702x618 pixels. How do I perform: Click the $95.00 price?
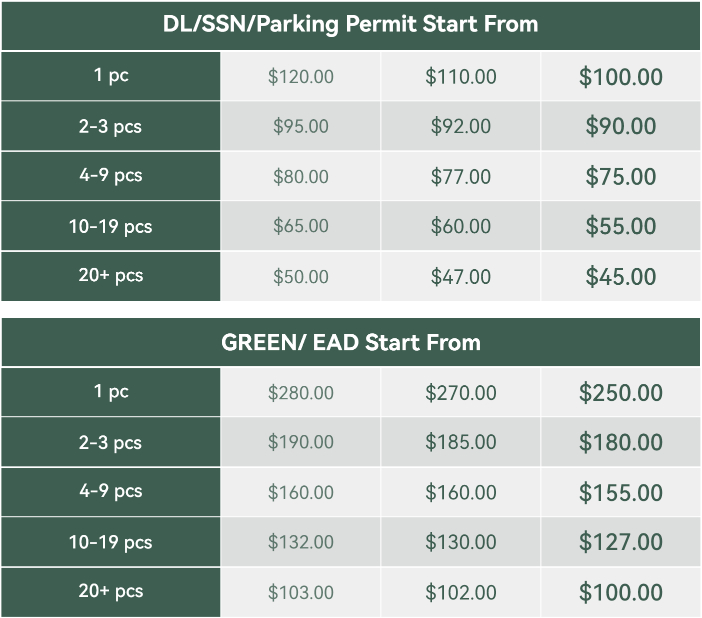tap(301, 126)
